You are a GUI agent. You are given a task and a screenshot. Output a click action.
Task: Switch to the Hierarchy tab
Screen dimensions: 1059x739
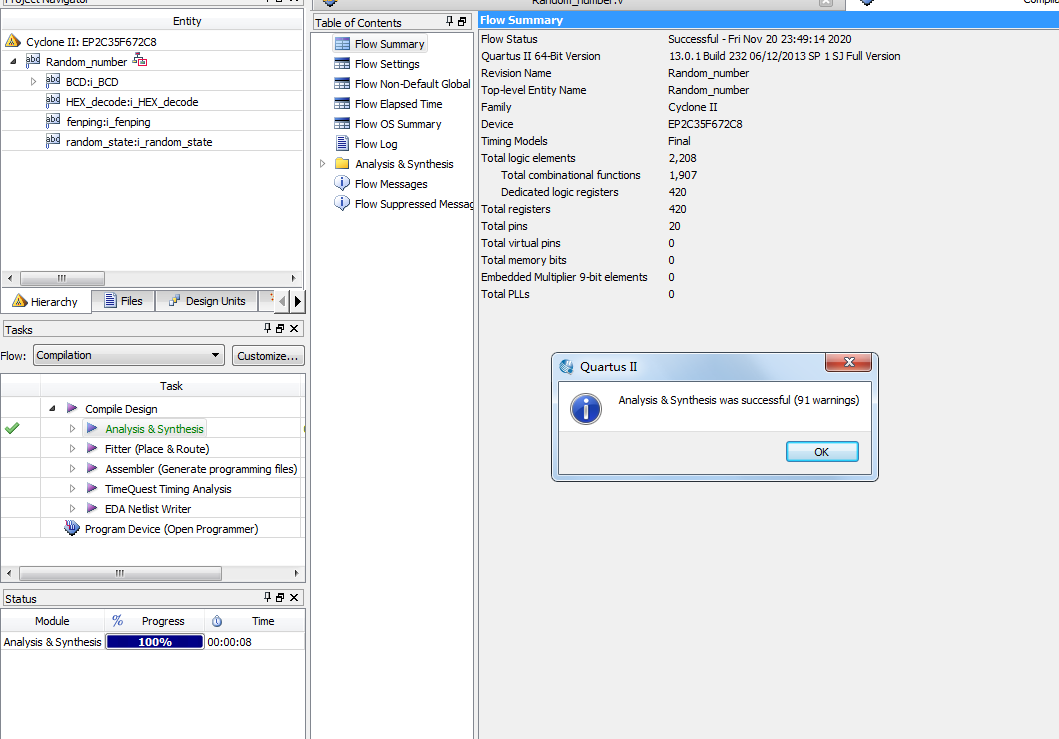(45, 301)
